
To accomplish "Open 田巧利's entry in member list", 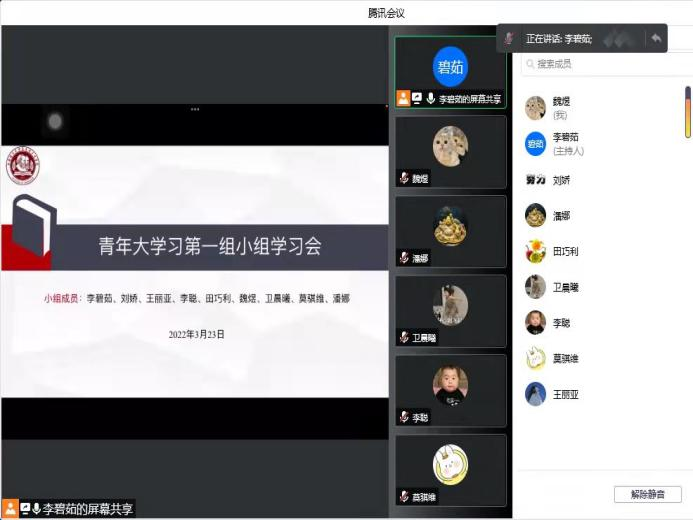I will click(566, 252).
